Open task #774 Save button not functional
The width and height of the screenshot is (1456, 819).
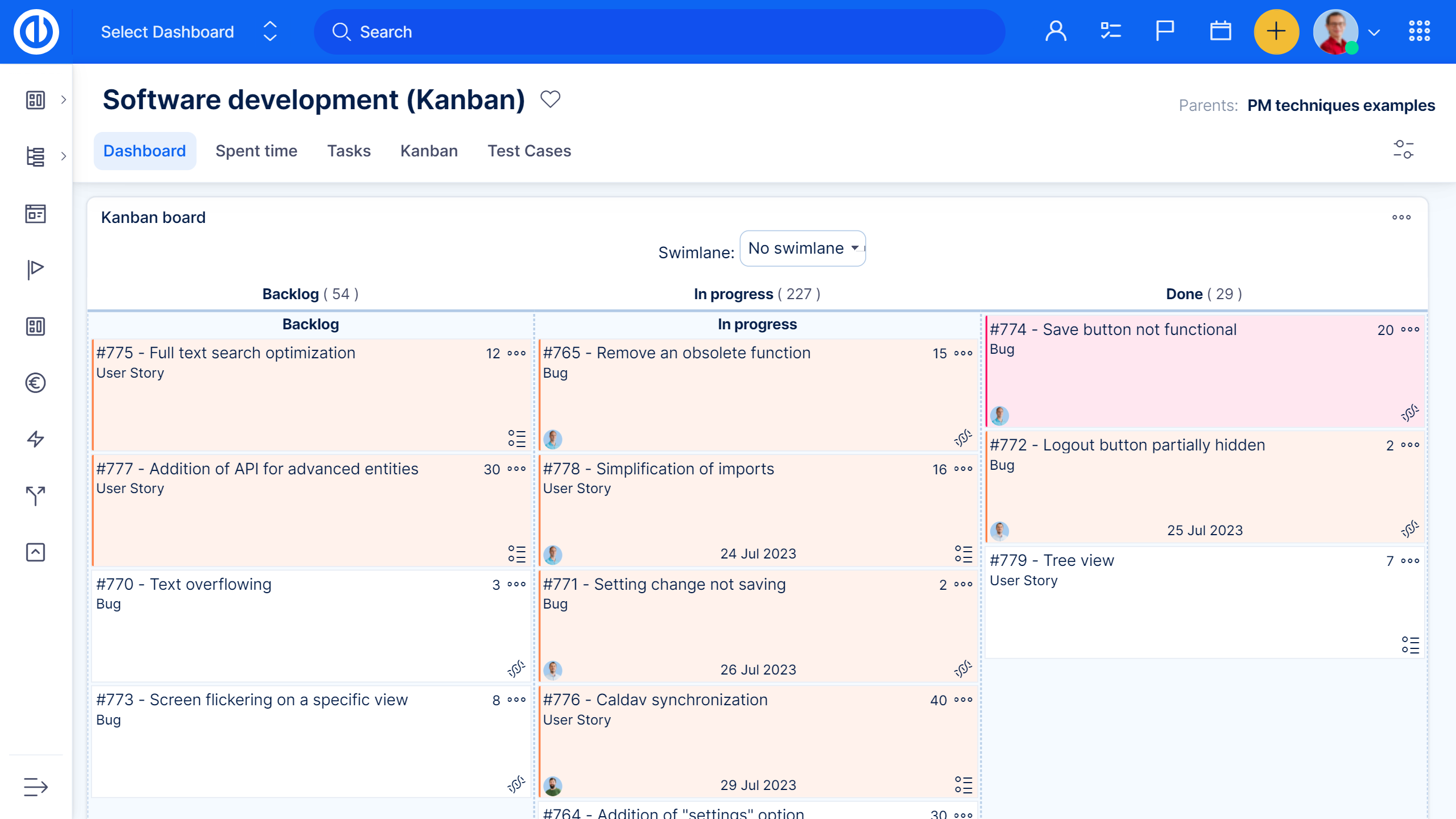(x=1112, y=330)
